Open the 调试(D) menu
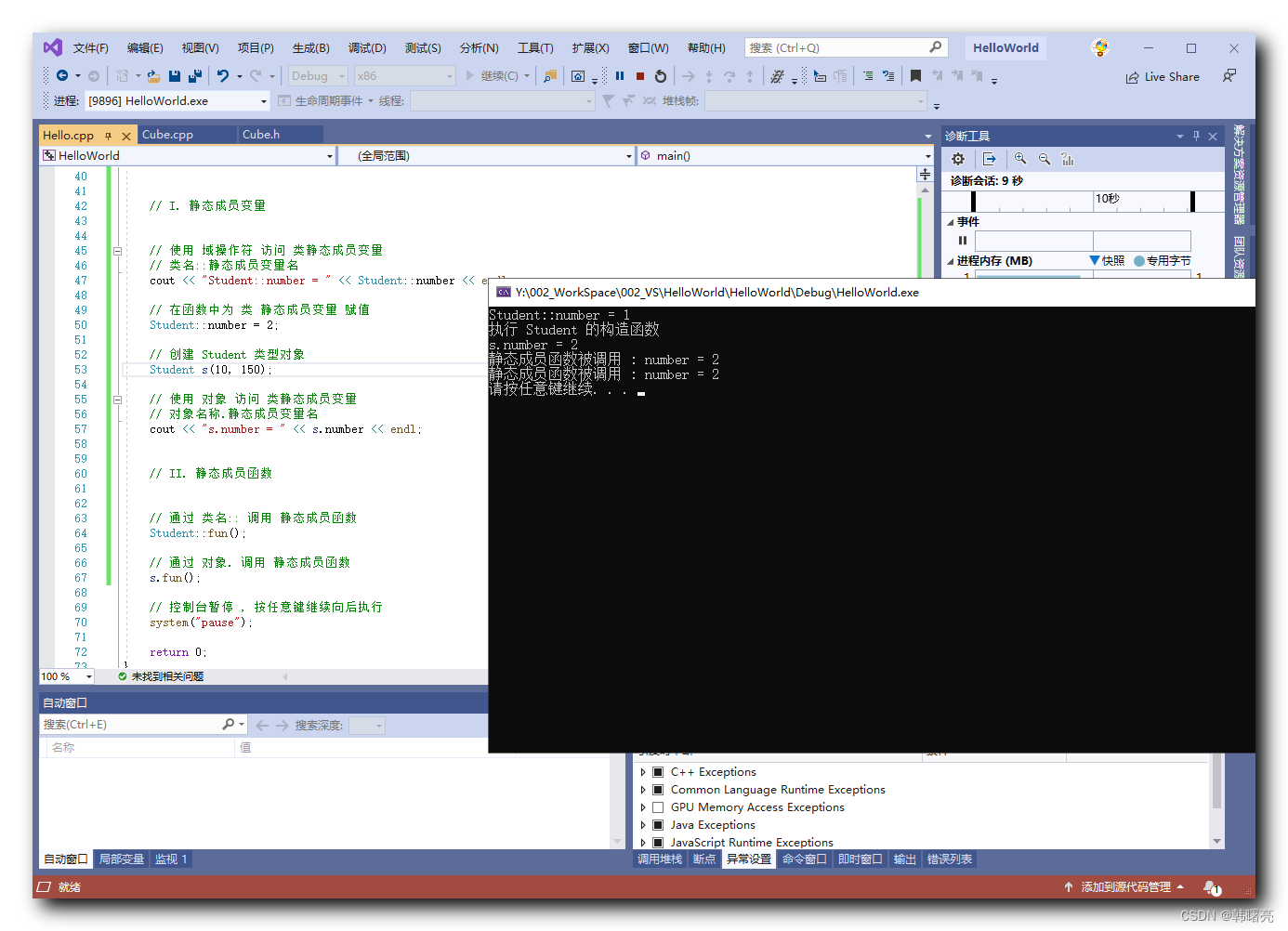Viewport: 1288px width, 931px height. pyautogui.click(x=367, y=48)
